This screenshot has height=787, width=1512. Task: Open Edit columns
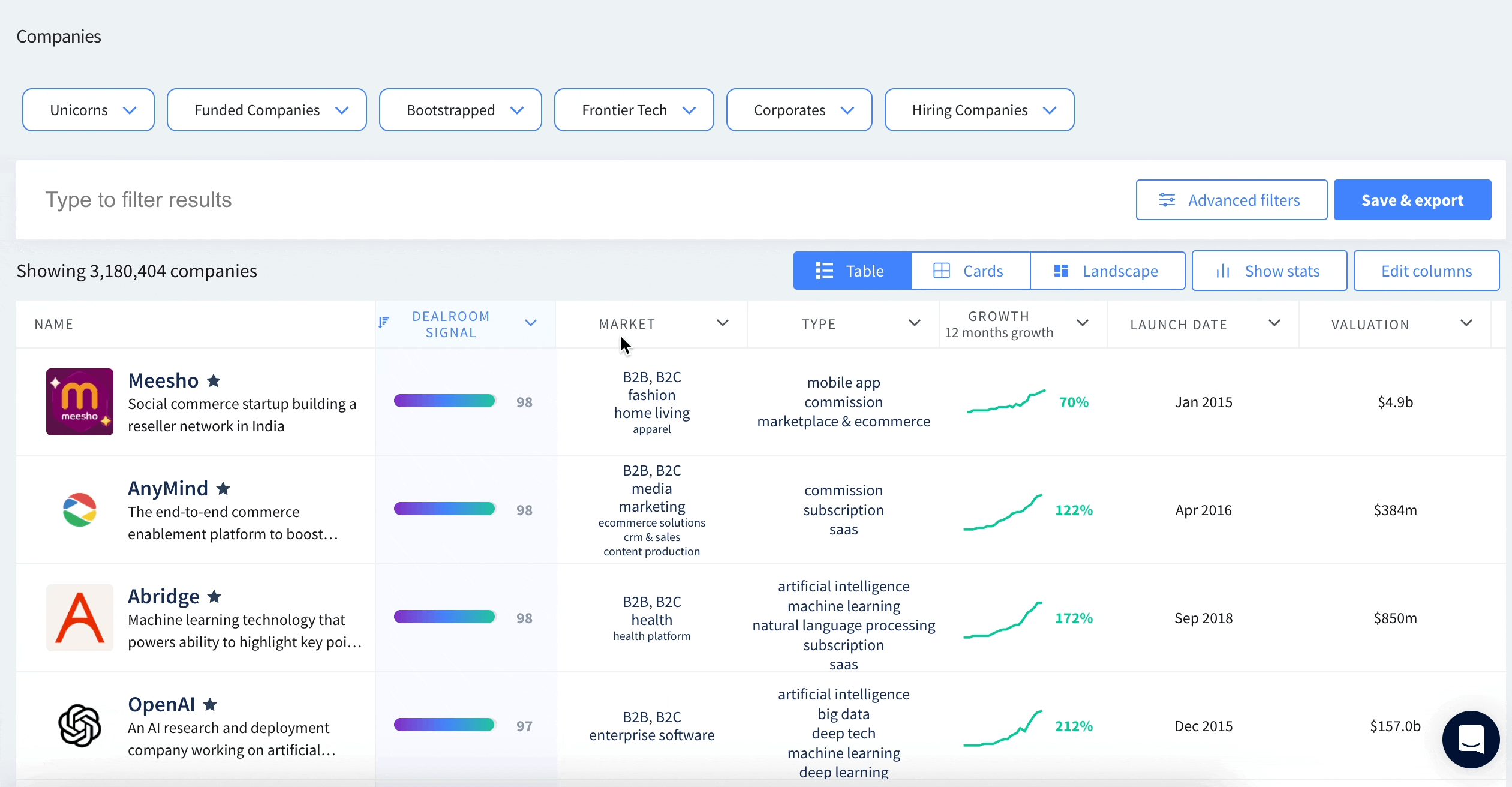click(1426, 271)
